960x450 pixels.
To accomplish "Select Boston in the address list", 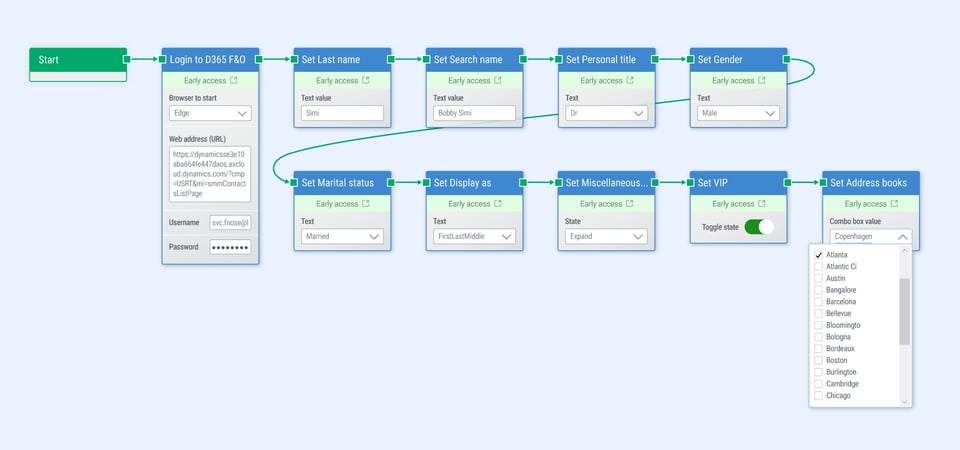I will pyautogui.click(x=836, y=360).
